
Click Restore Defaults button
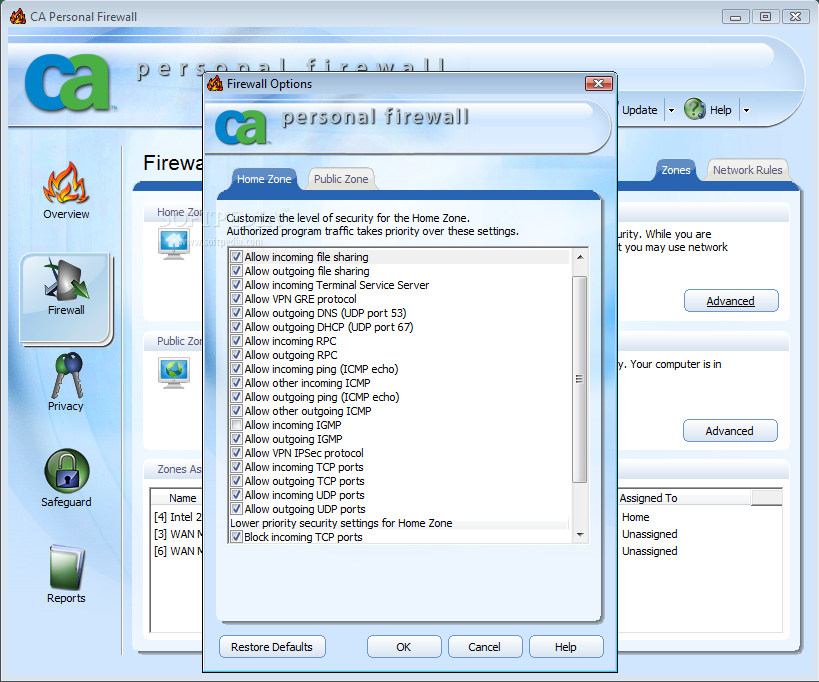click(272, 647)
